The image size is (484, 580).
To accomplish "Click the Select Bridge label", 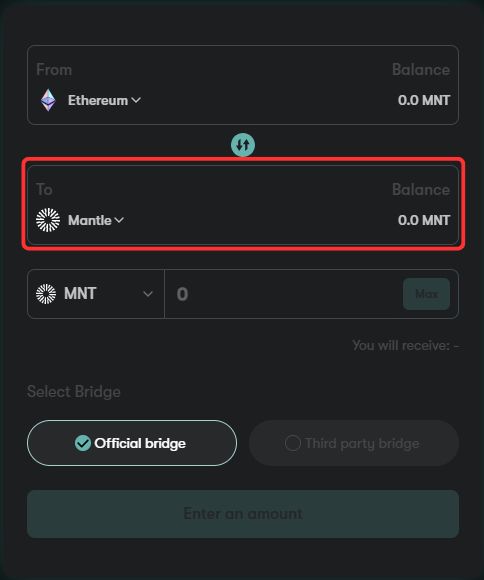I will click(x=74, y=392).
